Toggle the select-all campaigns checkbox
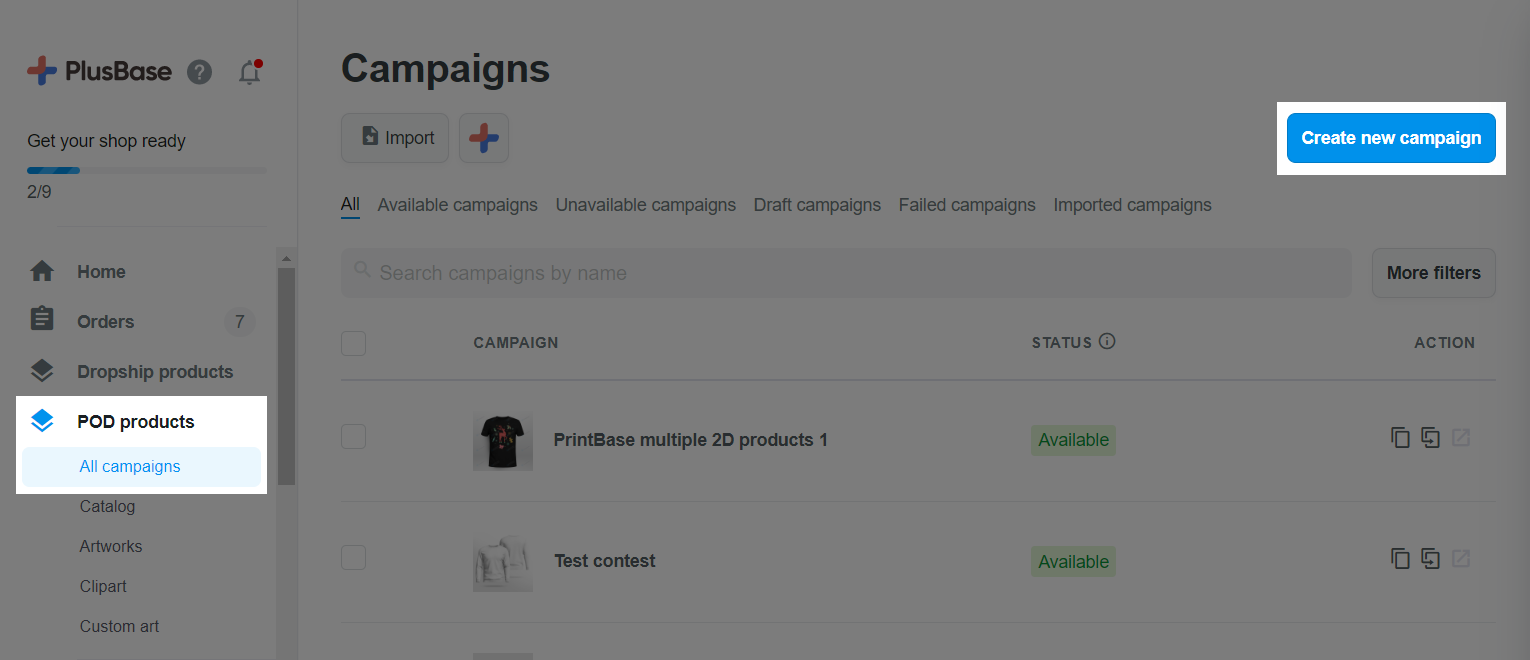 pos(353,343)
